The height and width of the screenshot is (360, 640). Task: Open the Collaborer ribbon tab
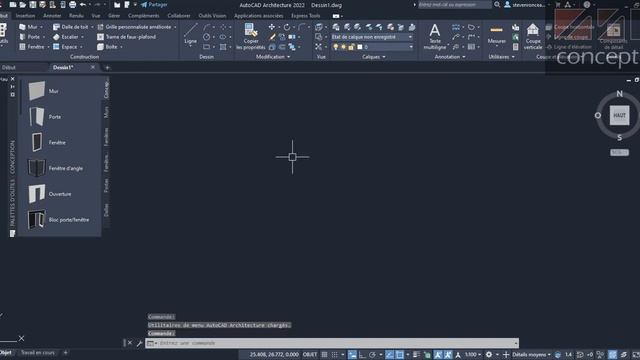179,16
